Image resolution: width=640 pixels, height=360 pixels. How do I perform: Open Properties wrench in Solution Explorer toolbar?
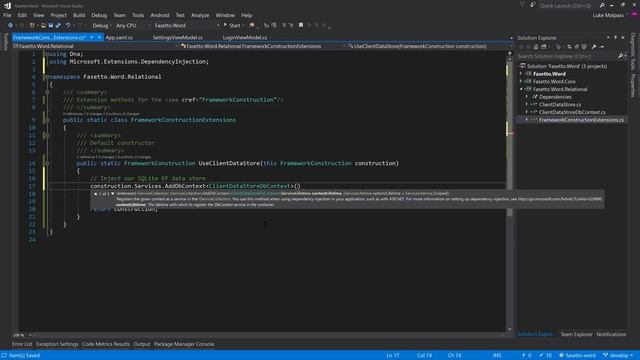[594, 47]
